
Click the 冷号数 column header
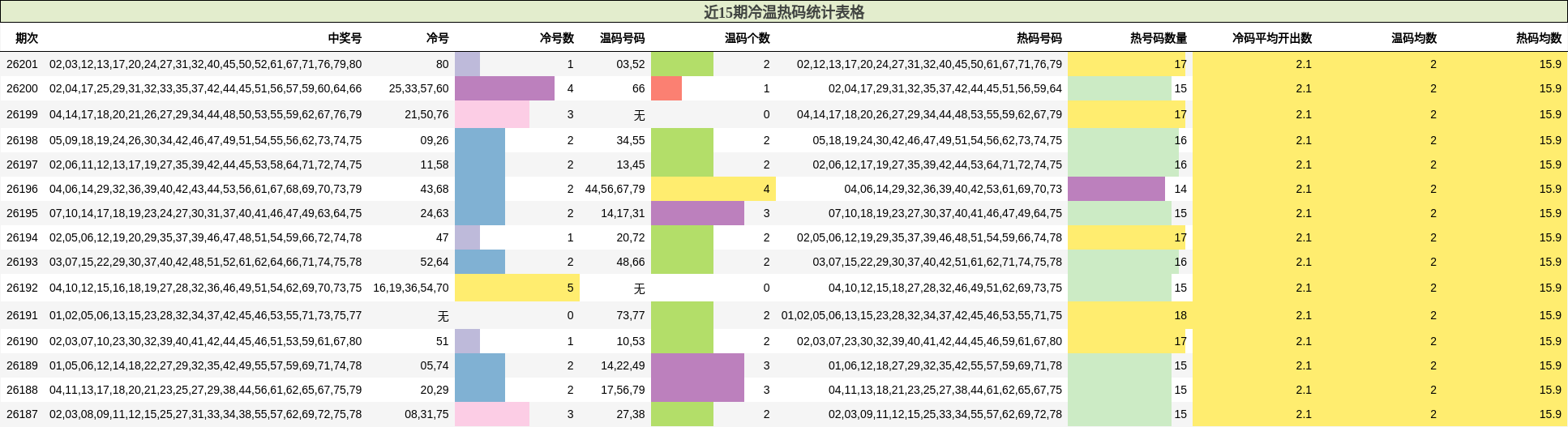pos(557,38)
